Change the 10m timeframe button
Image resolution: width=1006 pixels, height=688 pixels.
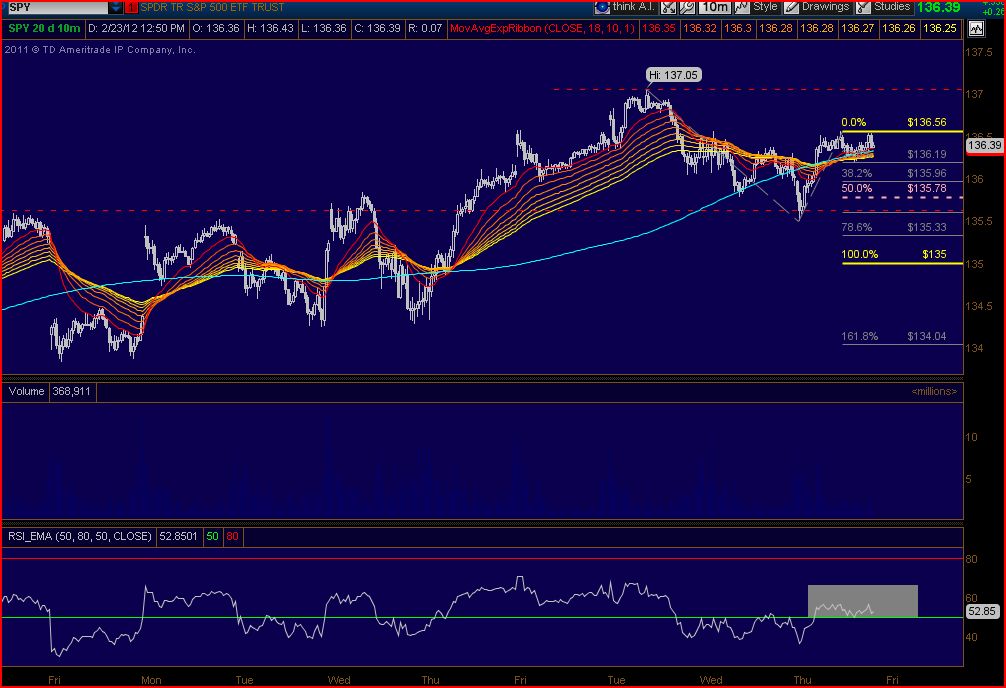click(715, 7)
